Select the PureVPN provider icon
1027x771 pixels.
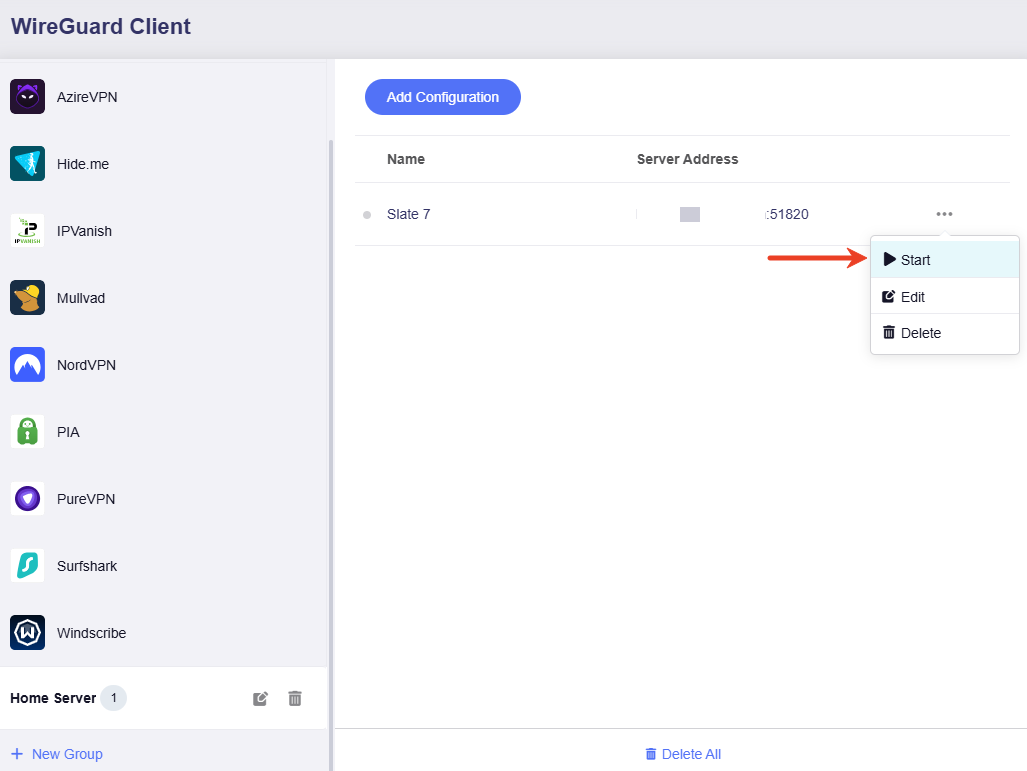(x=27, y=498)
